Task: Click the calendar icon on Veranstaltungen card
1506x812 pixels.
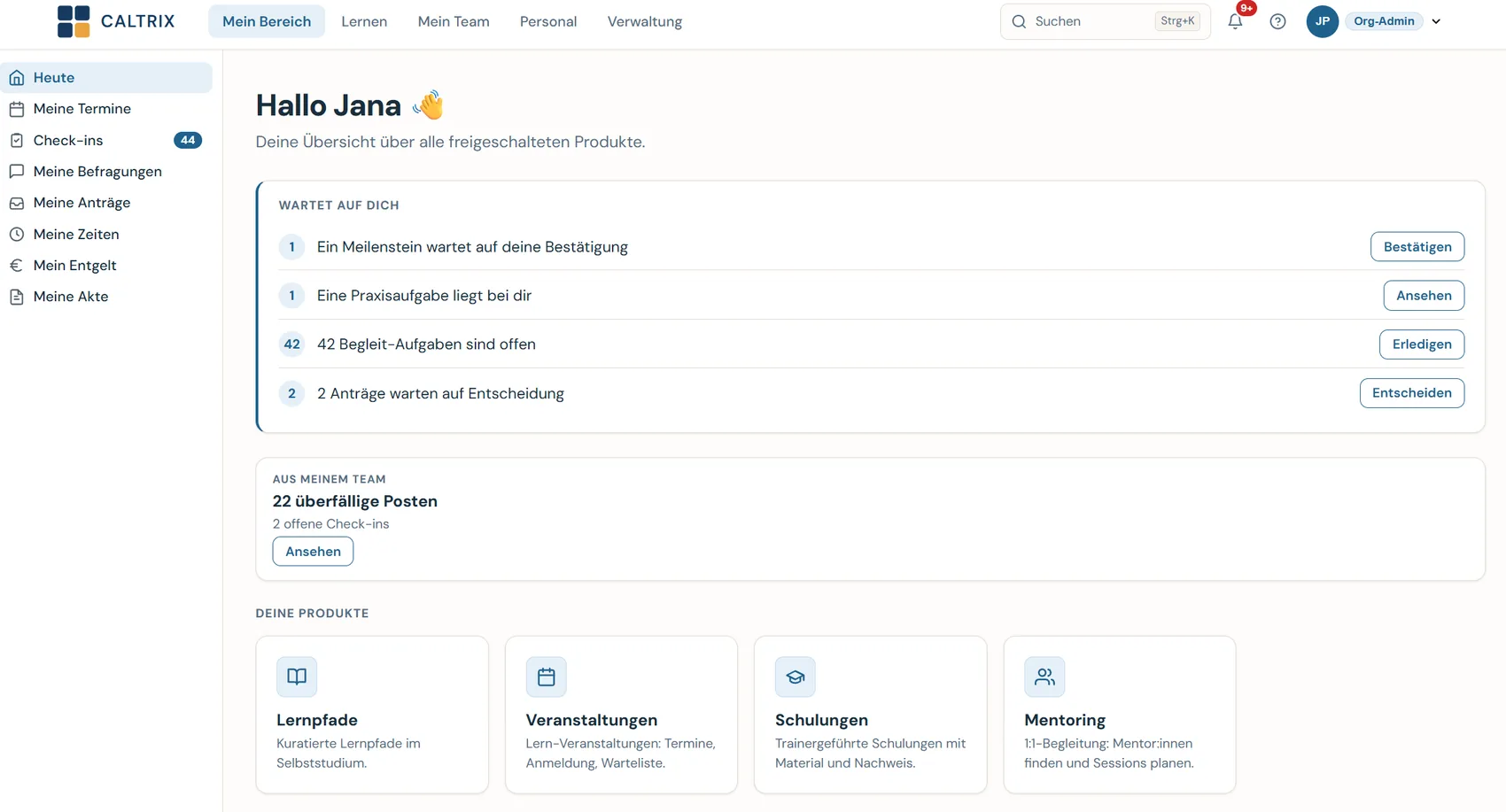Action: (x=546, y=677)
